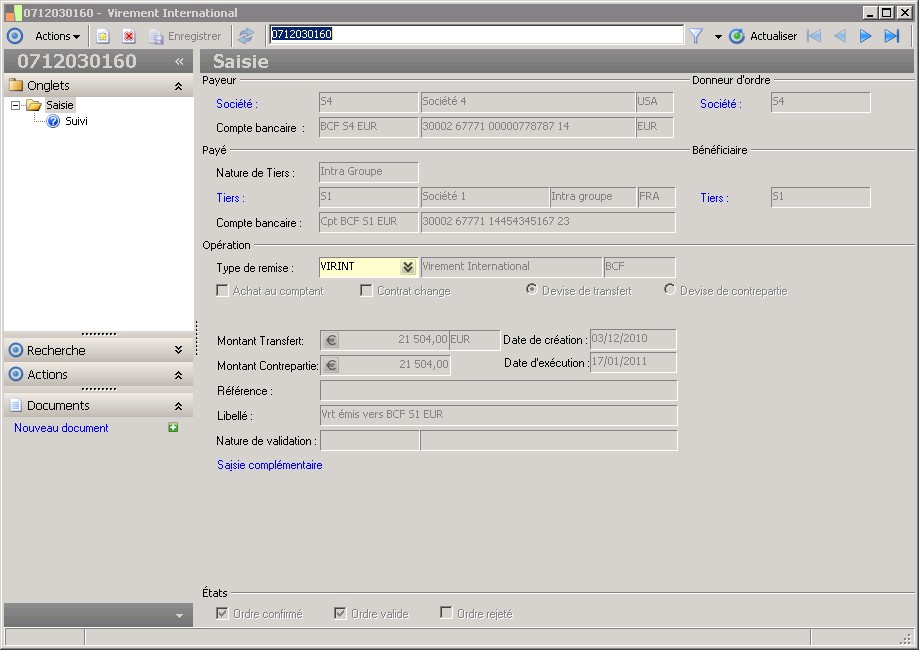Open the filter dropdown arrow
The image size is (919, 650).
(x=718, y=37)
